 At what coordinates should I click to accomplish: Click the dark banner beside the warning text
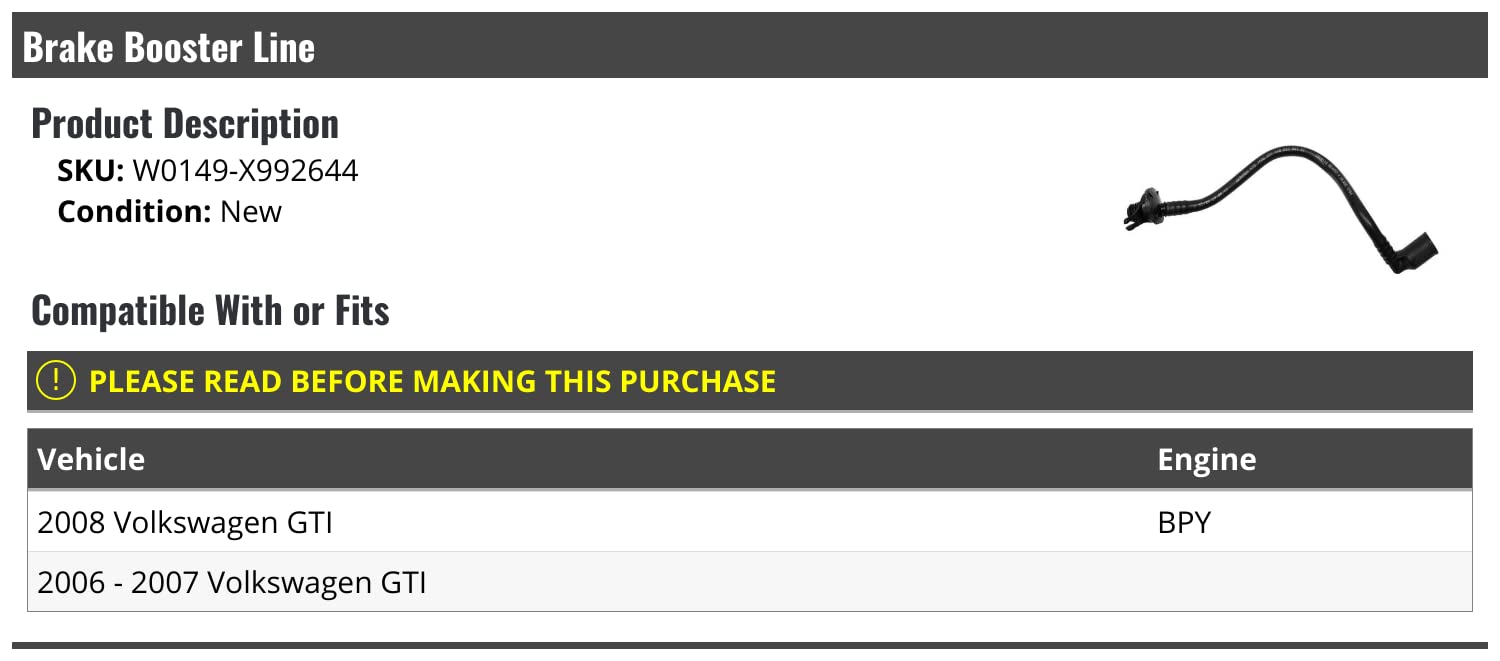(1100, 381)
